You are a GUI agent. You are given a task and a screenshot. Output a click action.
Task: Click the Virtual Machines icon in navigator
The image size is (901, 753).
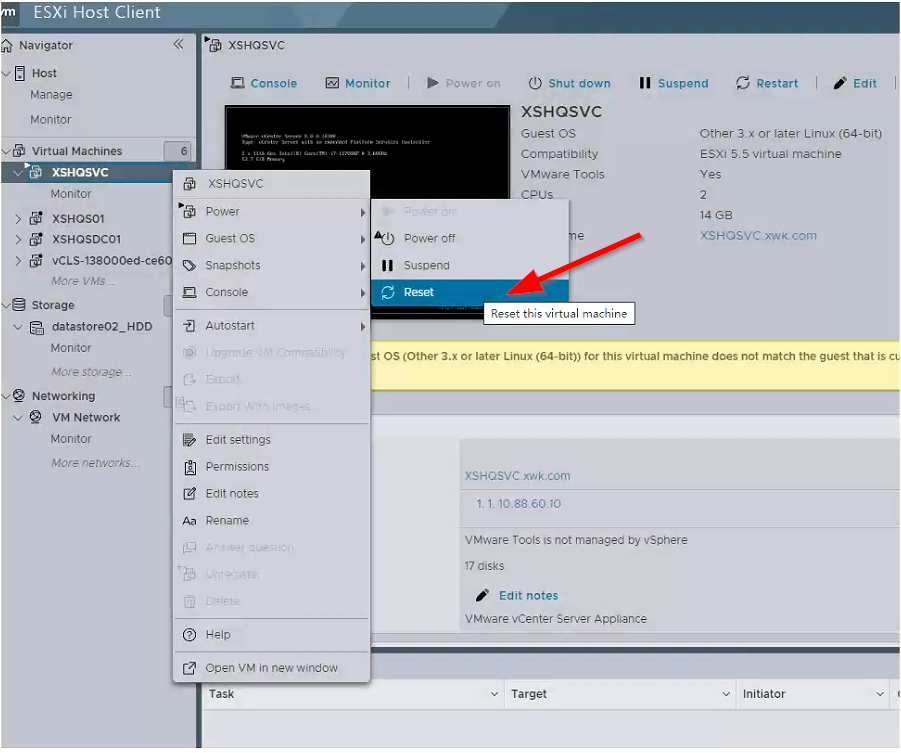pyautogui.click(x=19, y=151)
